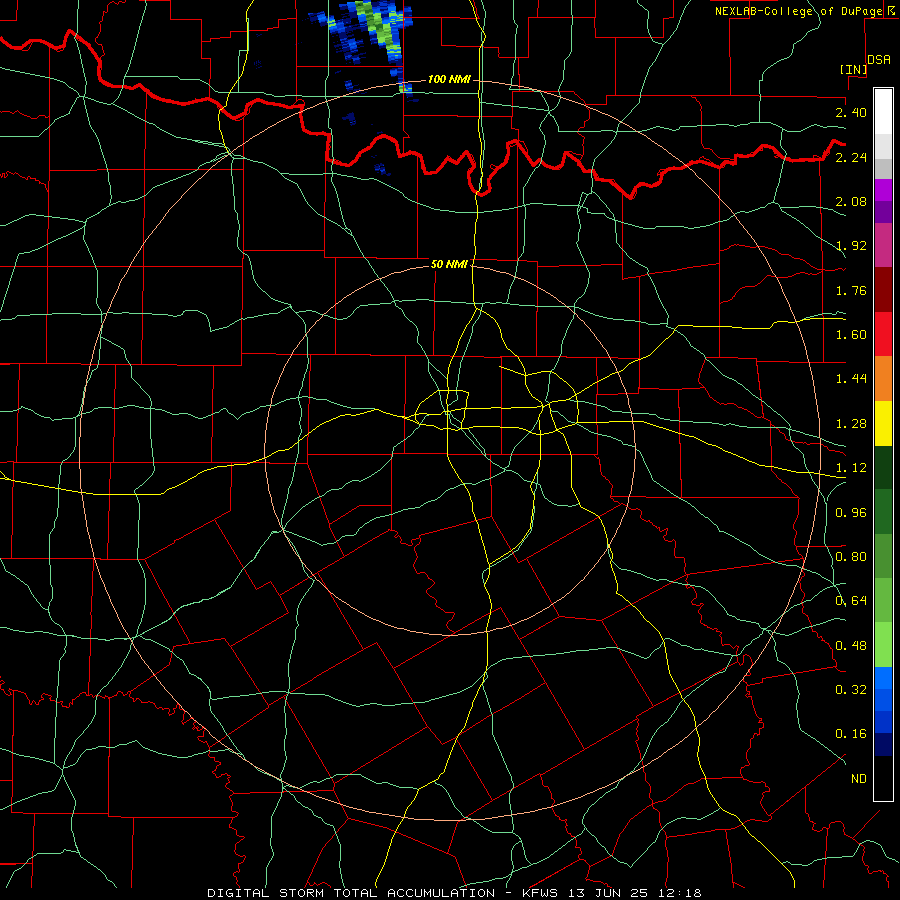Click the '0.64' legend value
900x900 pixels.
[x=851, y=601]
